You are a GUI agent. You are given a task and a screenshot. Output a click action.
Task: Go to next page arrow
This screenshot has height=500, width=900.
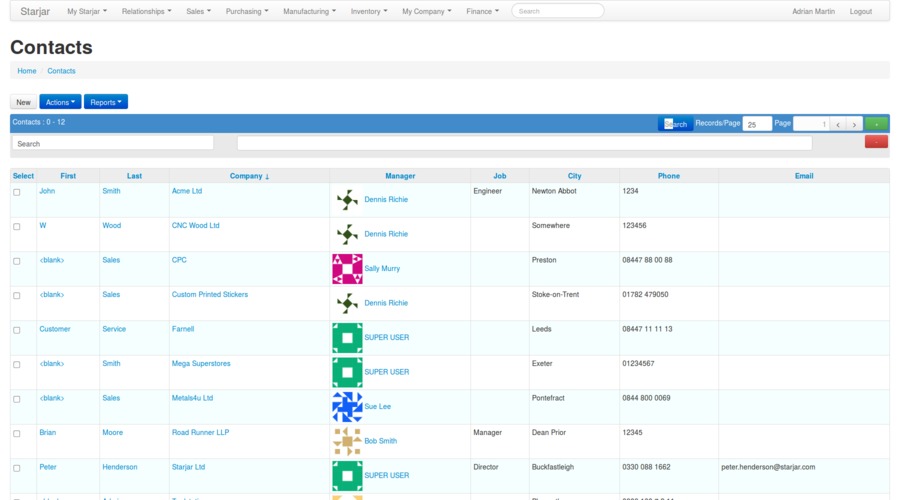pyautogui.click(x=854, y=124)
